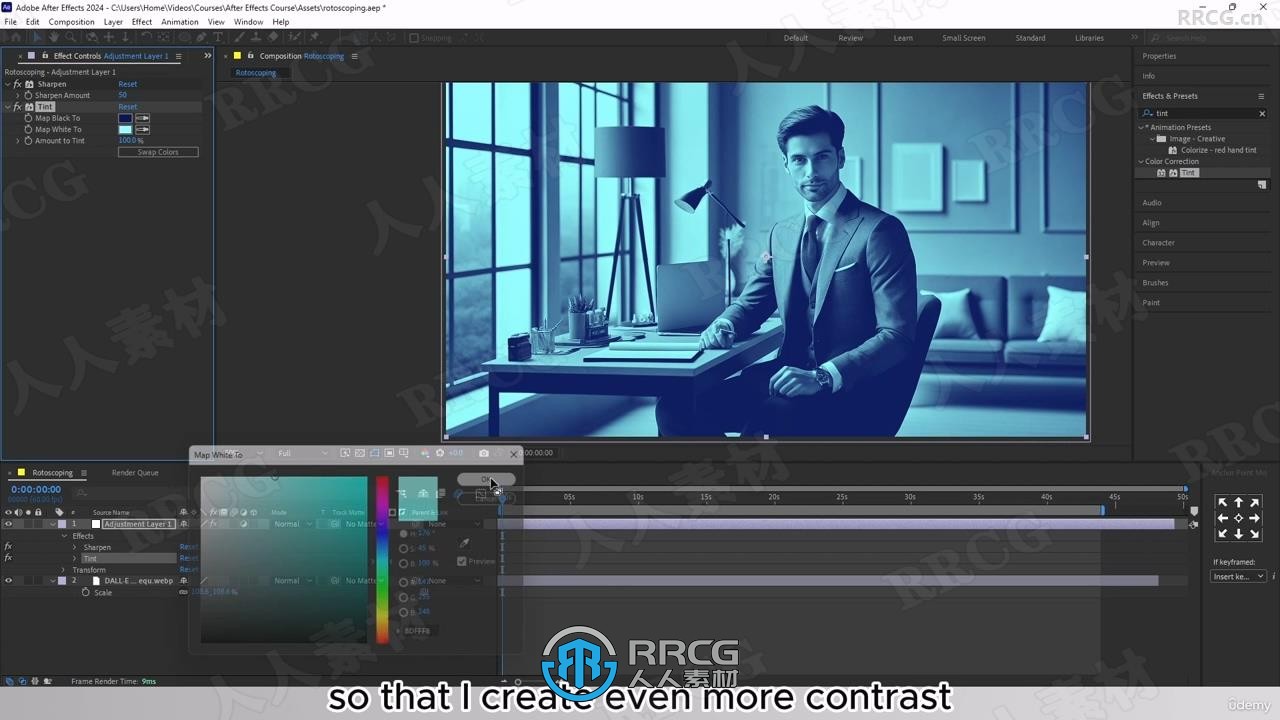Collapse the Sharpen effect in Effect Controls
The height and width of the screenshot is (720, 1280).
pos(8,84)
